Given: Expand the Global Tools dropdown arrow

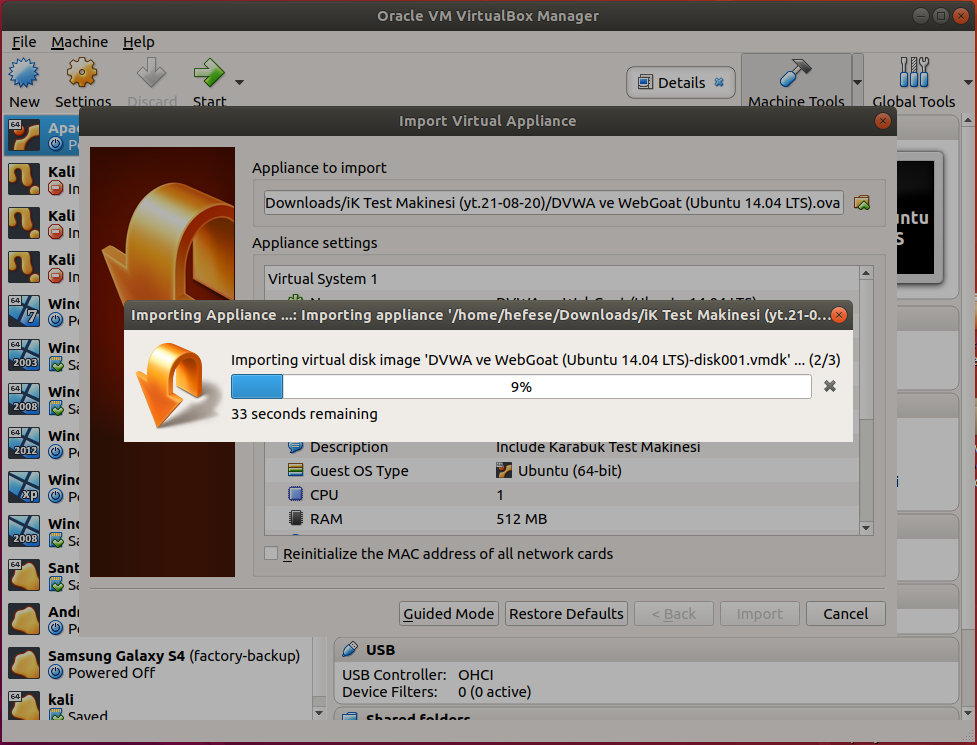Looking at the screenshot, I should 968,82.
